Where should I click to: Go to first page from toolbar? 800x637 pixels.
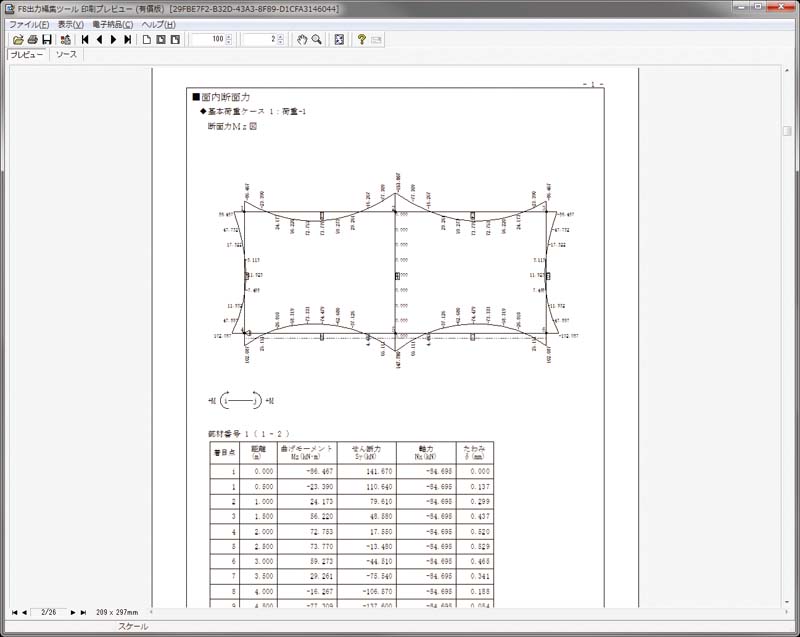click(x=85, y=39)
